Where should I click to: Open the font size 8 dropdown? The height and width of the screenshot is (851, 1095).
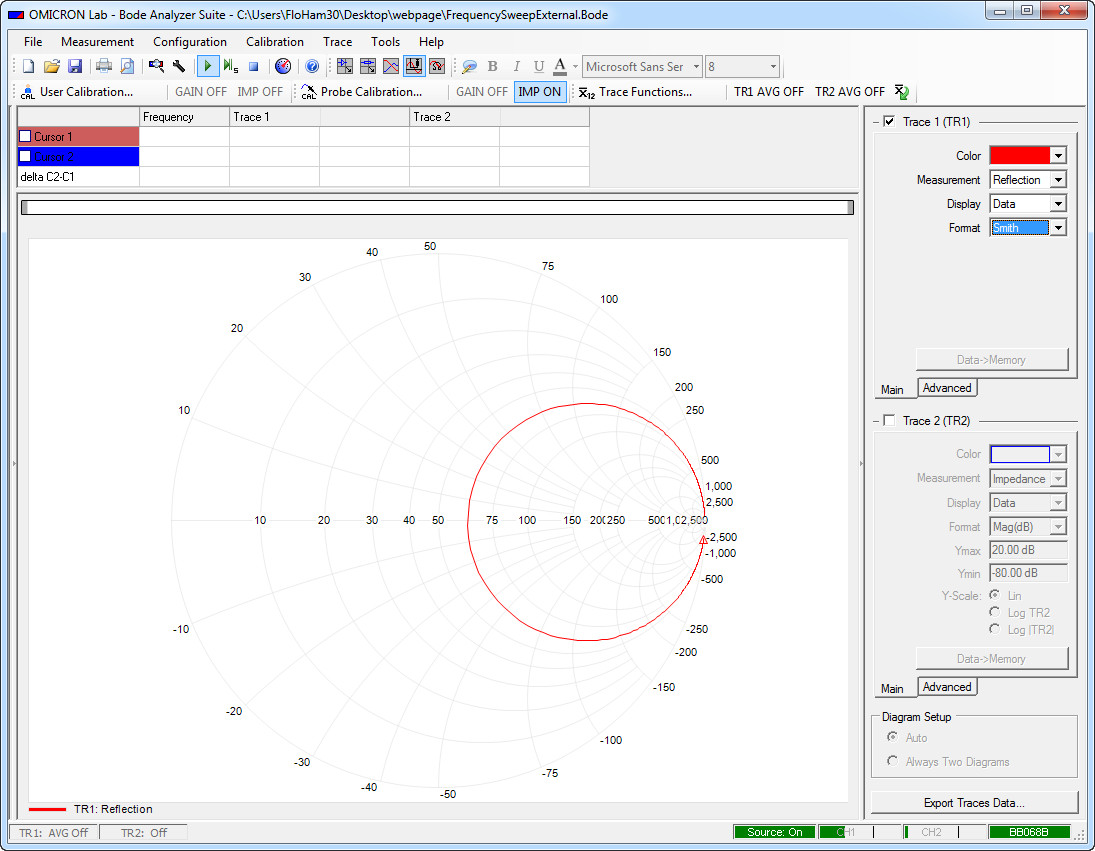[x=773, y=66]
